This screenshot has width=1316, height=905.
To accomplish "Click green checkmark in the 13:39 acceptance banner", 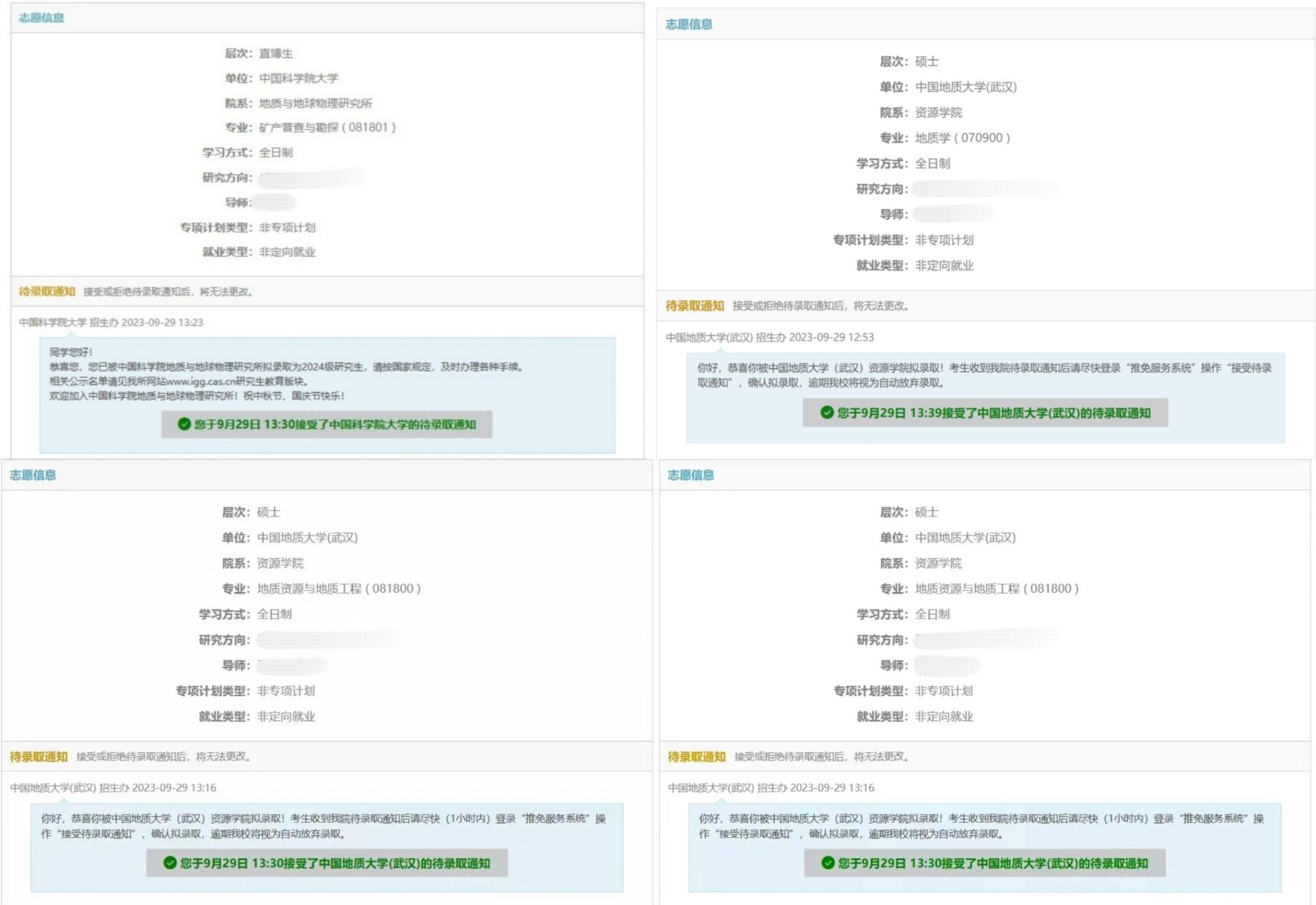I will click(827, 413).
